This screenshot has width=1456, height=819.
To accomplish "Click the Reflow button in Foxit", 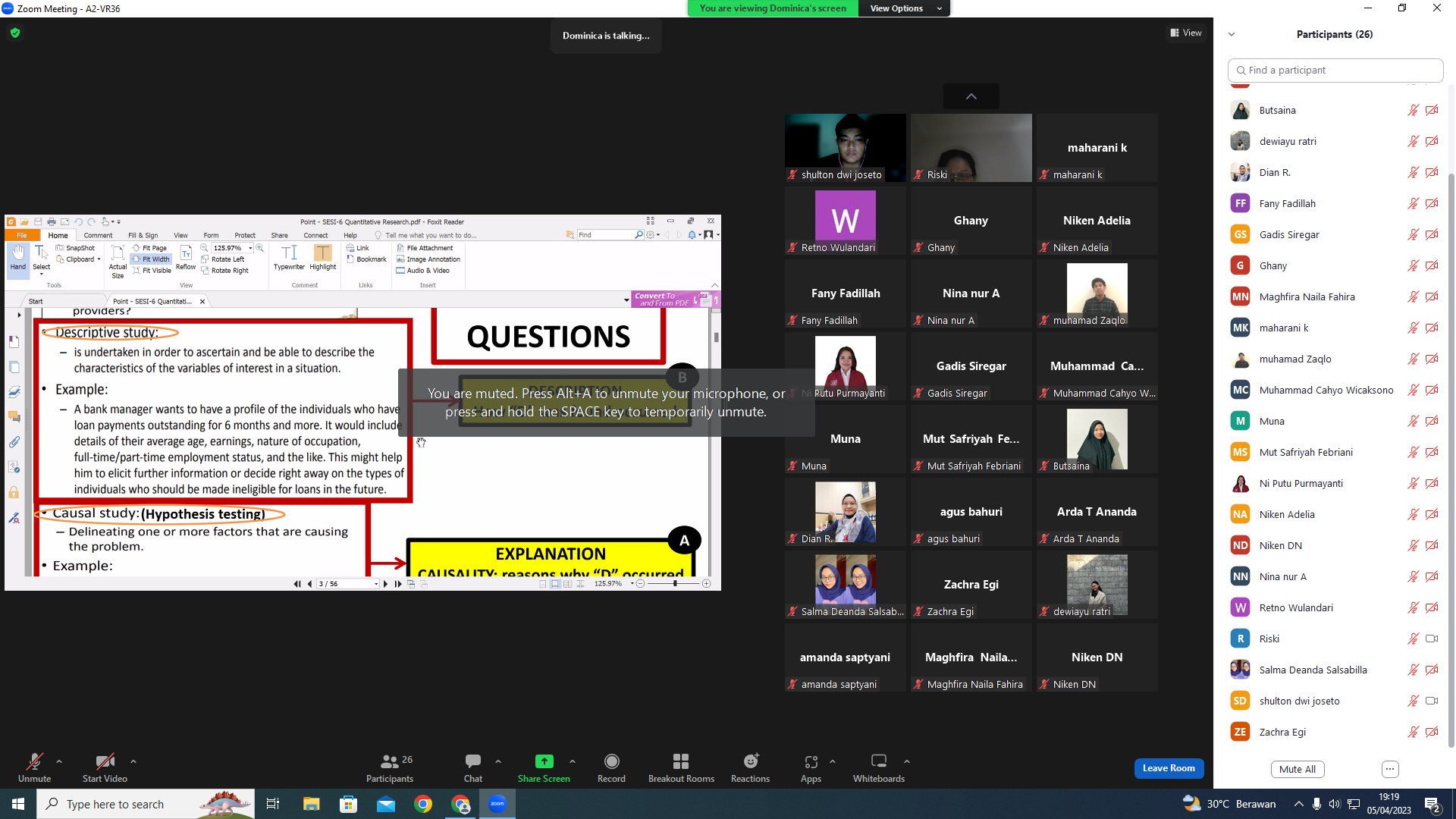I will coord(186,258).
